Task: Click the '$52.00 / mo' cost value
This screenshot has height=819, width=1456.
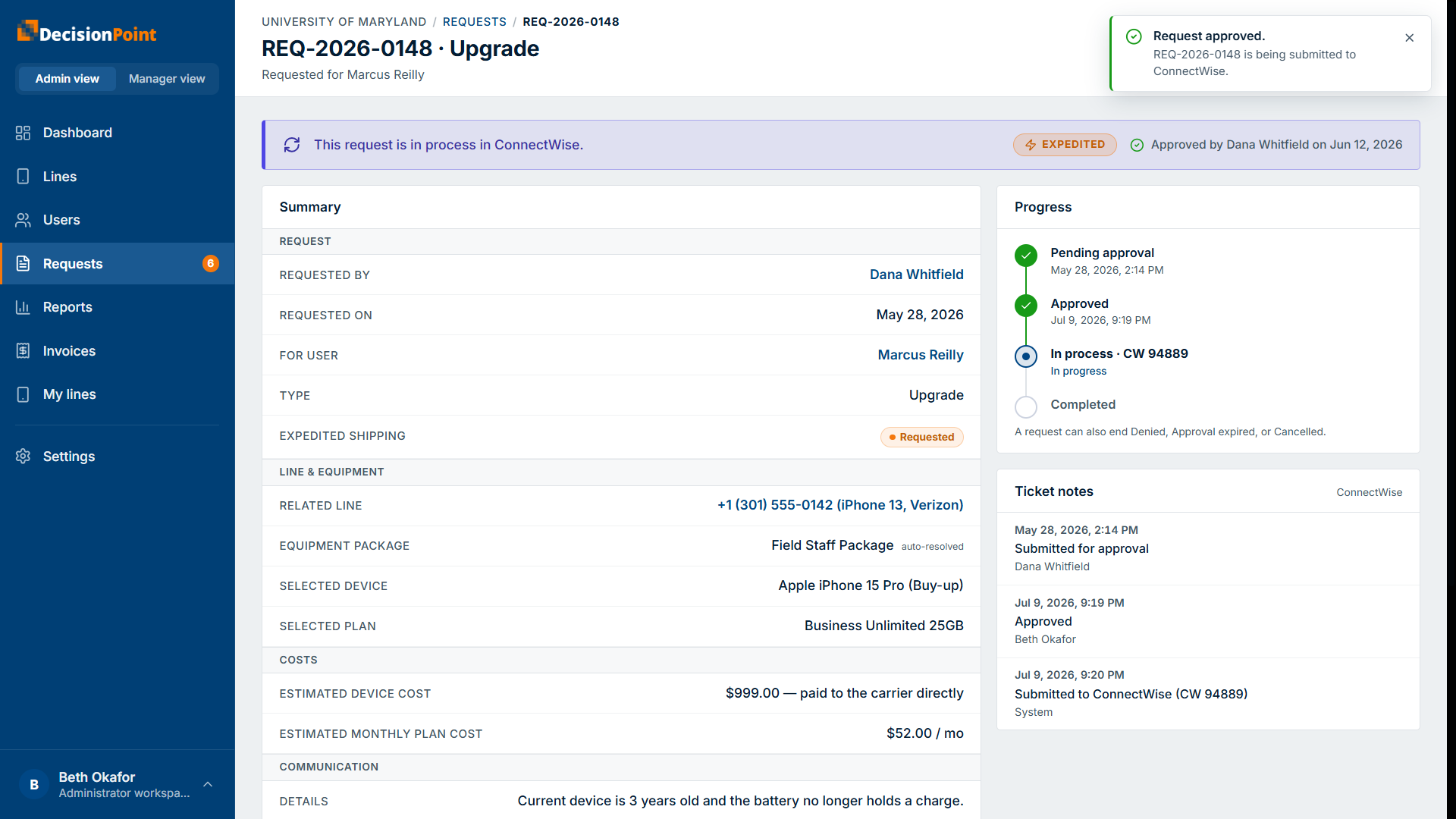Action: [x=925, y=733]
